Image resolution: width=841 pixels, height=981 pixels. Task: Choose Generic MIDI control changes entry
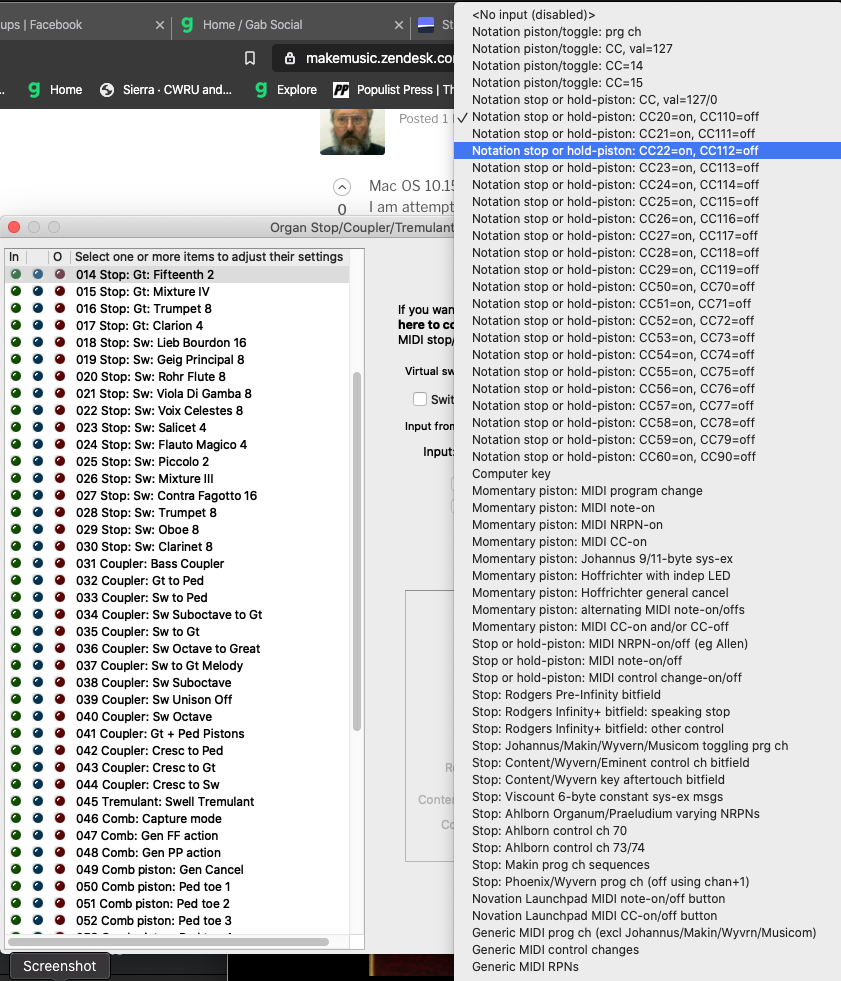(555, 950)
